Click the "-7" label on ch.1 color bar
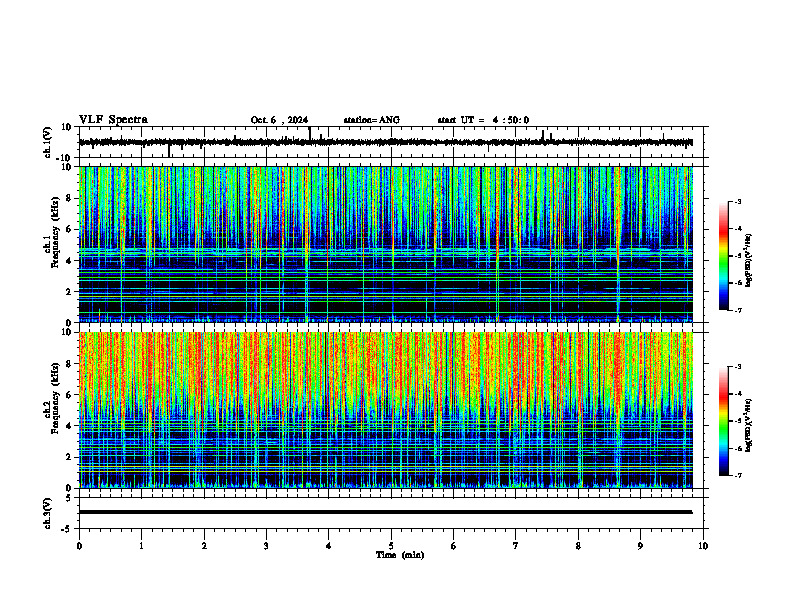Screen dimensions: 792x612 pyautogui.click(x=737, y=310)
